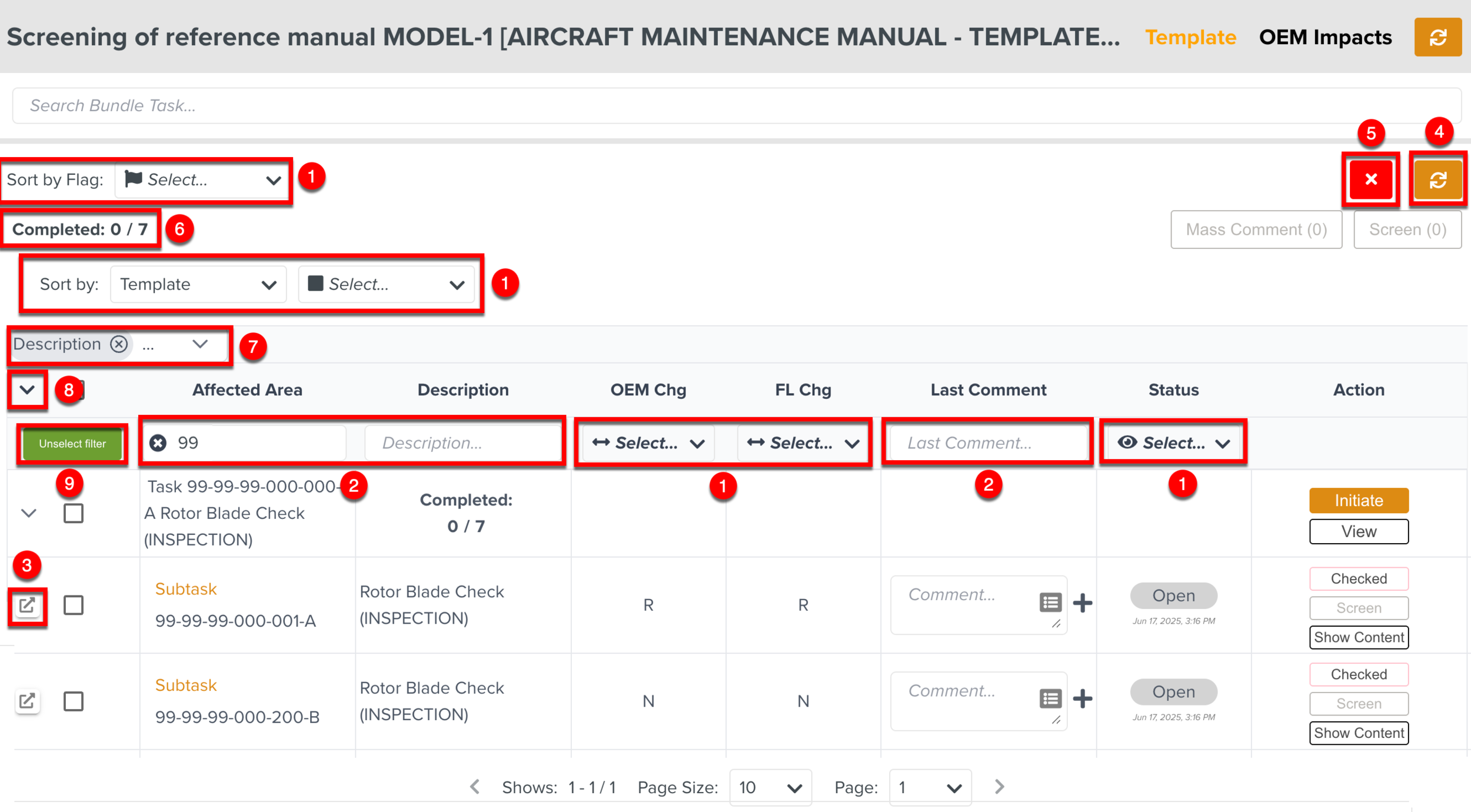The width and height of the screenshot is (1471, 812).
Task: Open second subtask 99-99-99-000-200-B external link icon
Action: click(27, 701)
